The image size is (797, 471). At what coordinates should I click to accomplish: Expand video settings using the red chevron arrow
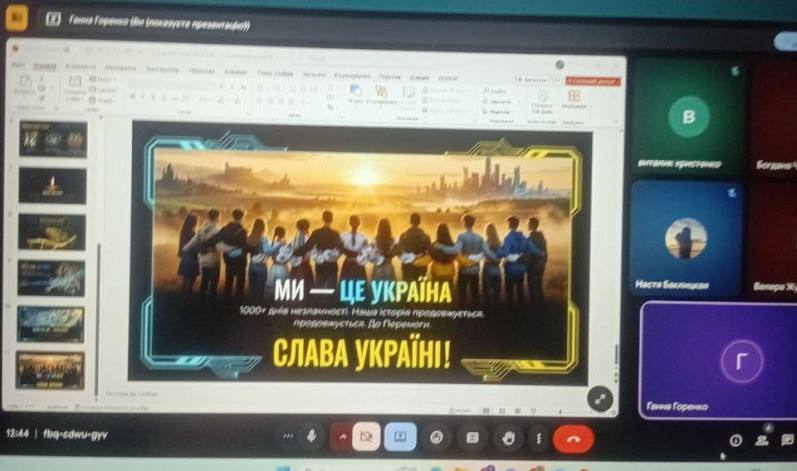(342, 436)
